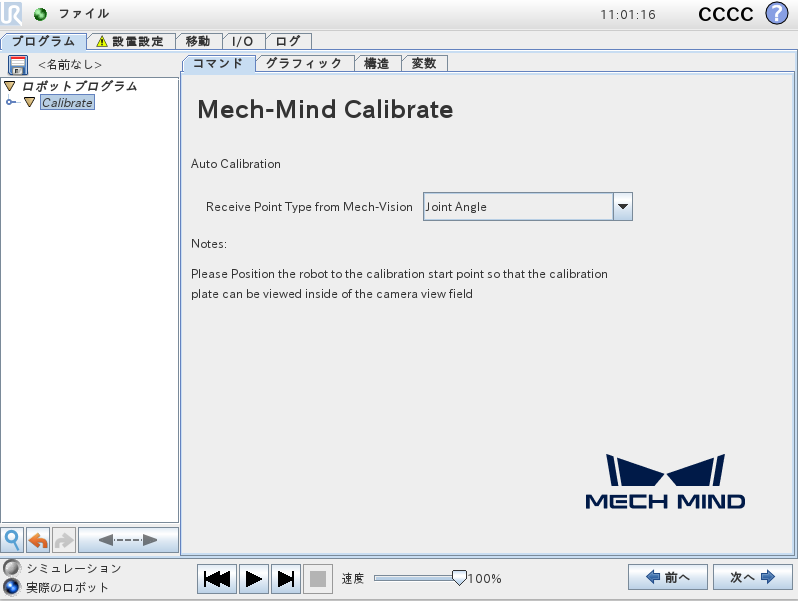
Task: Switch to the I/O tab
Action: pyautogui.click(x=243, y=41)
